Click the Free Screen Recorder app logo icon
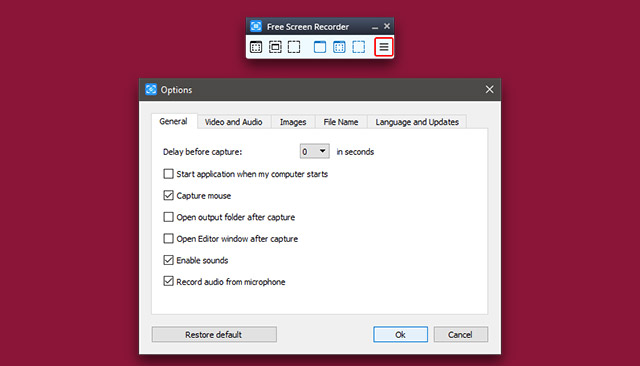640x366 pixels. click(256, 27)
